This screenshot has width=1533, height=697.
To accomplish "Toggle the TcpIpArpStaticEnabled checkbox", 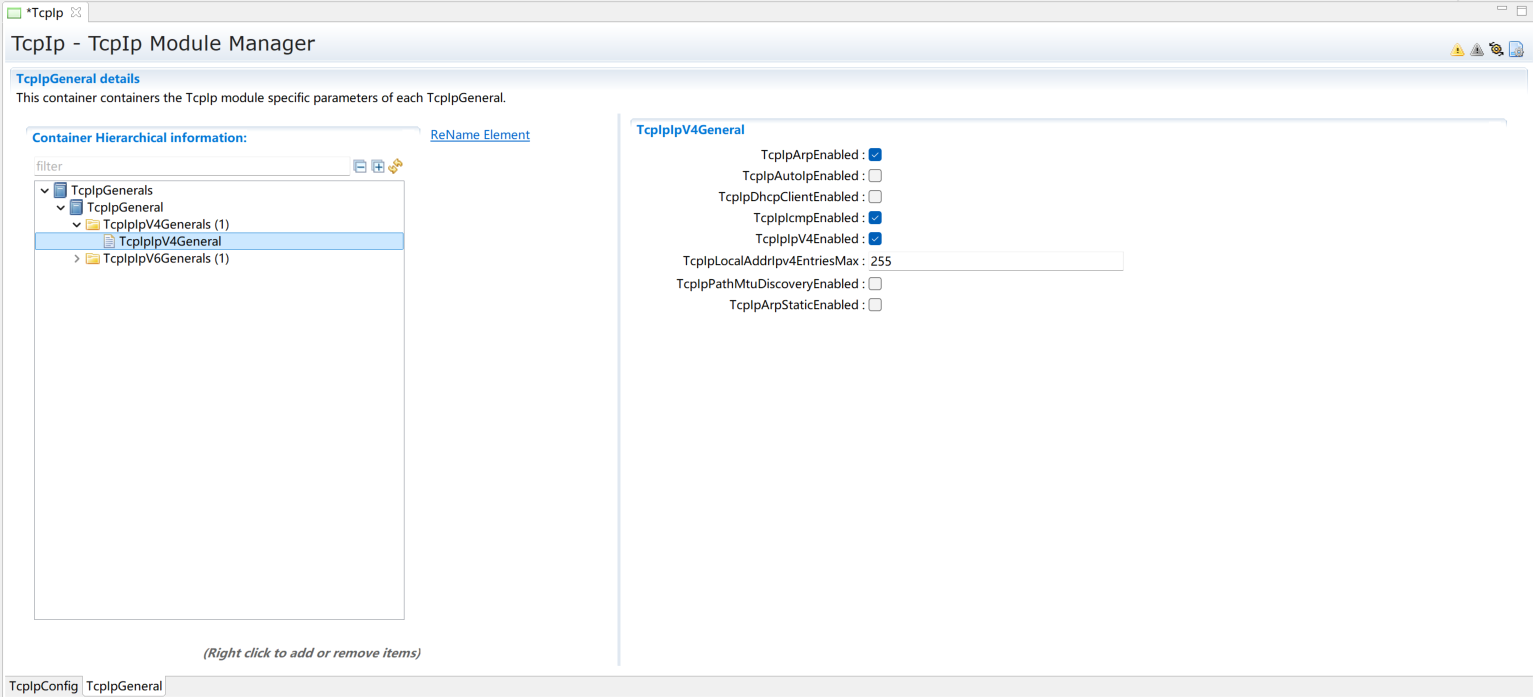I will pos(875,305).
